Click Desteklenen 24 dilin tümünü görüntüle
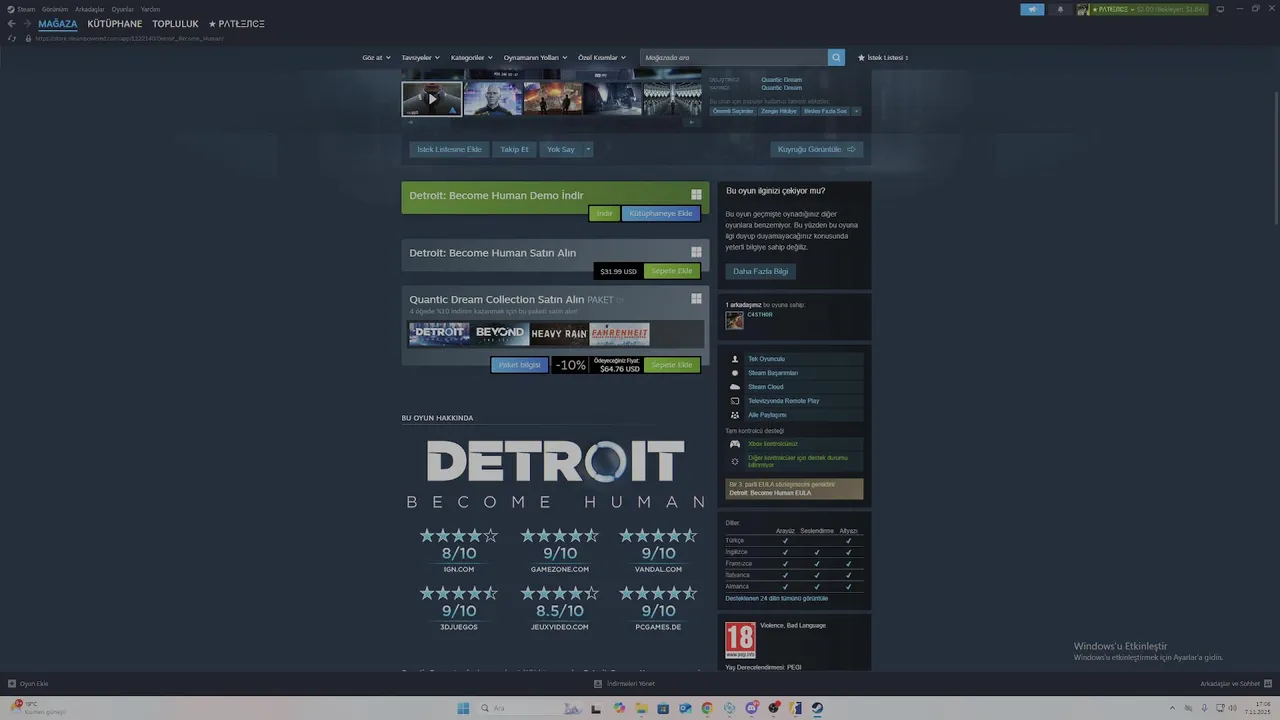 point(777,598)
